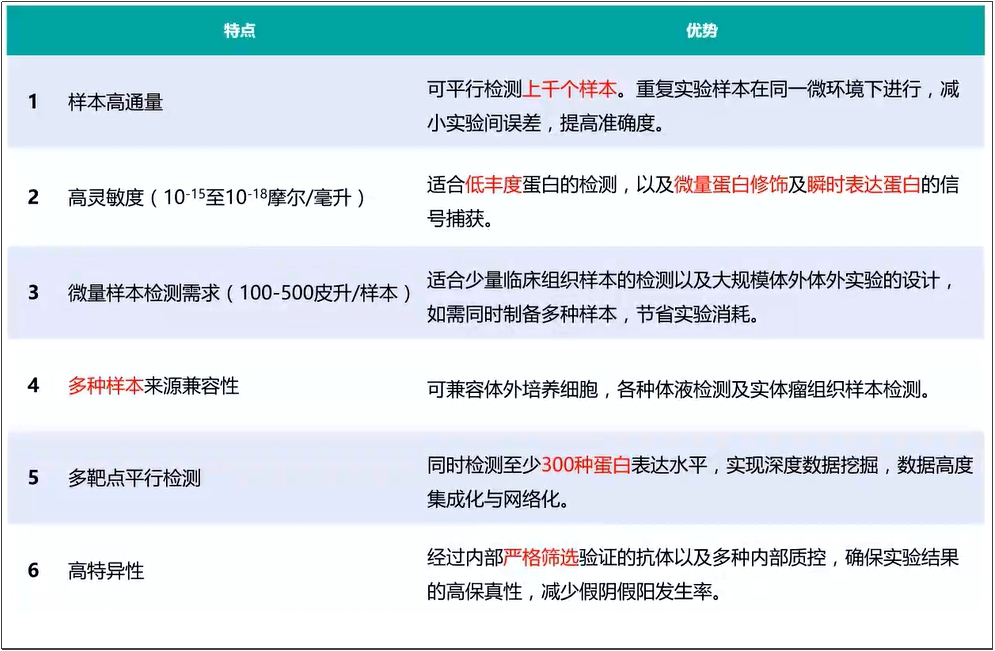This screenshot has height=651, width=995.
Task: Click the red 多种样本 text in row 4
Action: click(105, 386)
